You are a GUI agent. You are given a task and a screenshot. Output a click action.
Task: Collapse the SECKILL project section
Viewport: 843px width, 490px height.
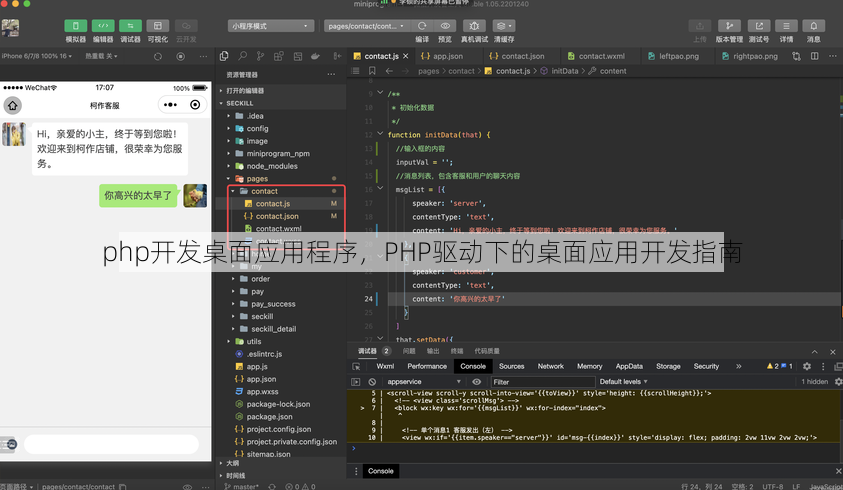[281, 103]
